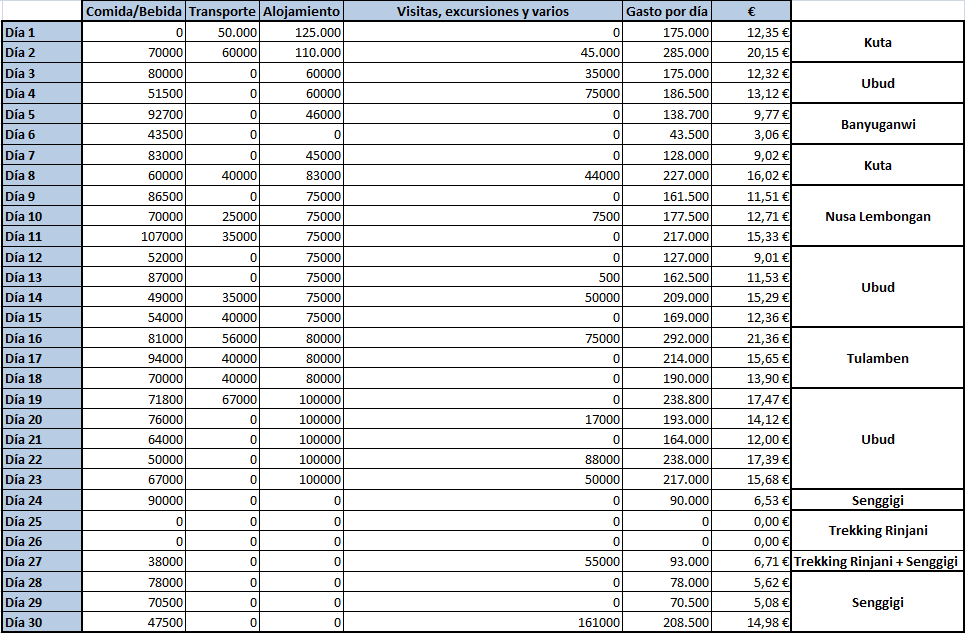Select the Día 1 row label

click(x=42, y=32)
